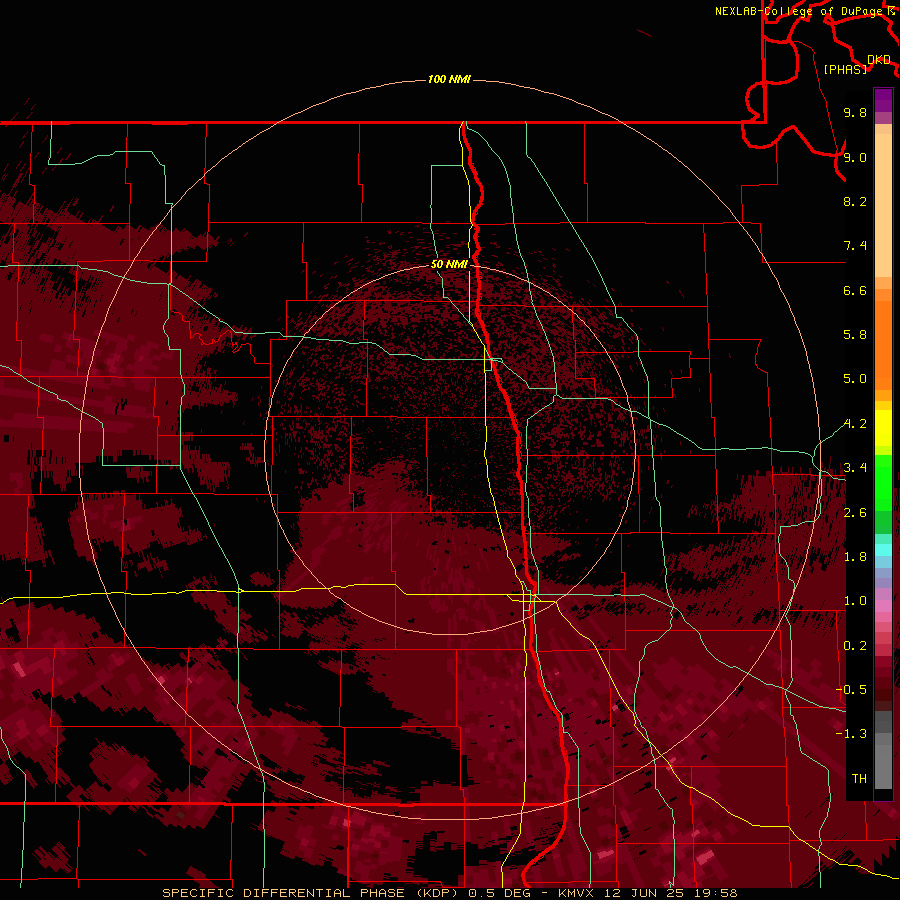Viewport: 900px width, 900px height.
Task: Click the bright green band of the color bar
Action: click(x=883, y=482)
